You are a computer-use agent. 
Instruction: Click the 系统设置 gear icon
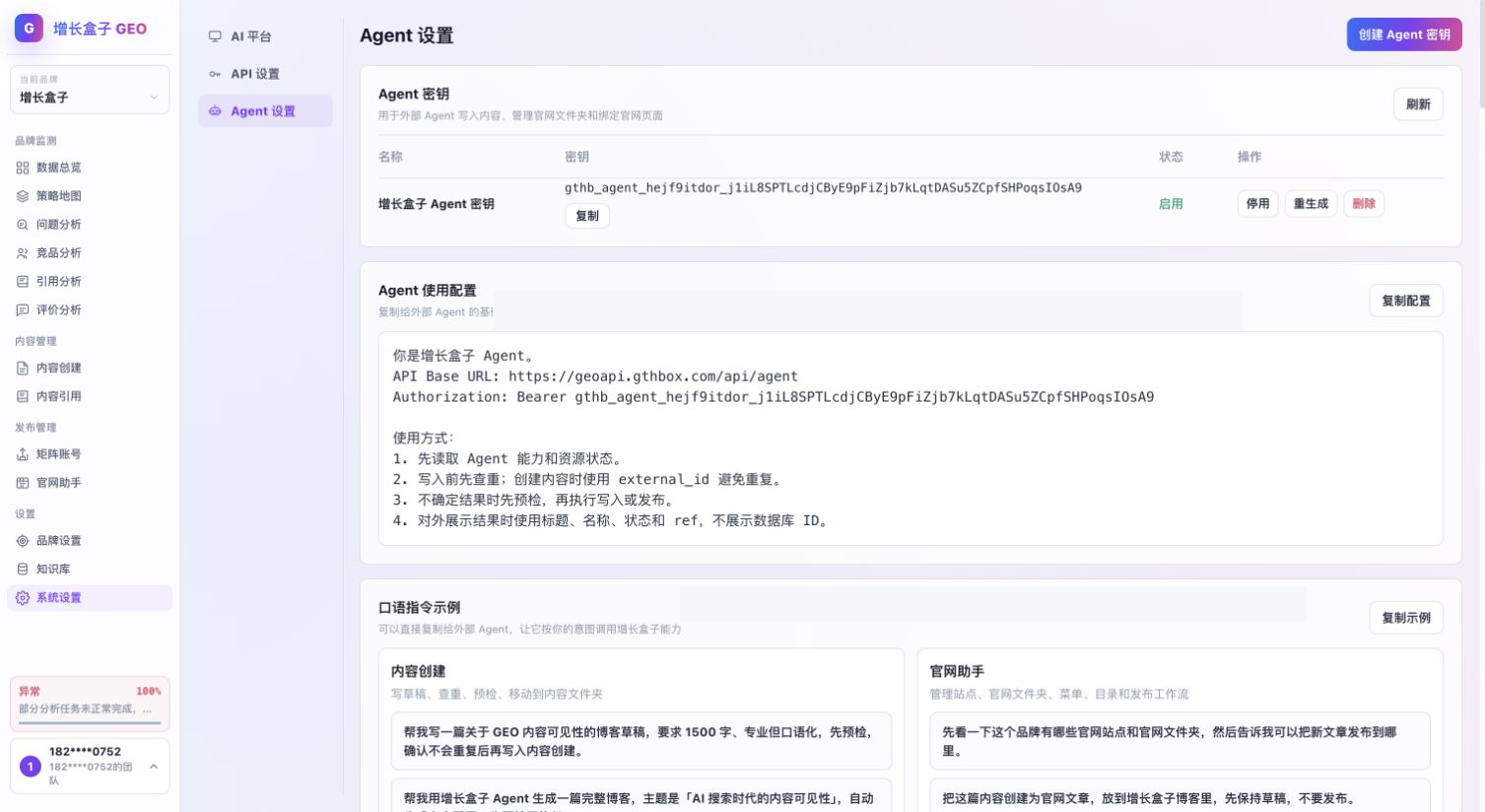pyautogui.click(x=23, y=598)
